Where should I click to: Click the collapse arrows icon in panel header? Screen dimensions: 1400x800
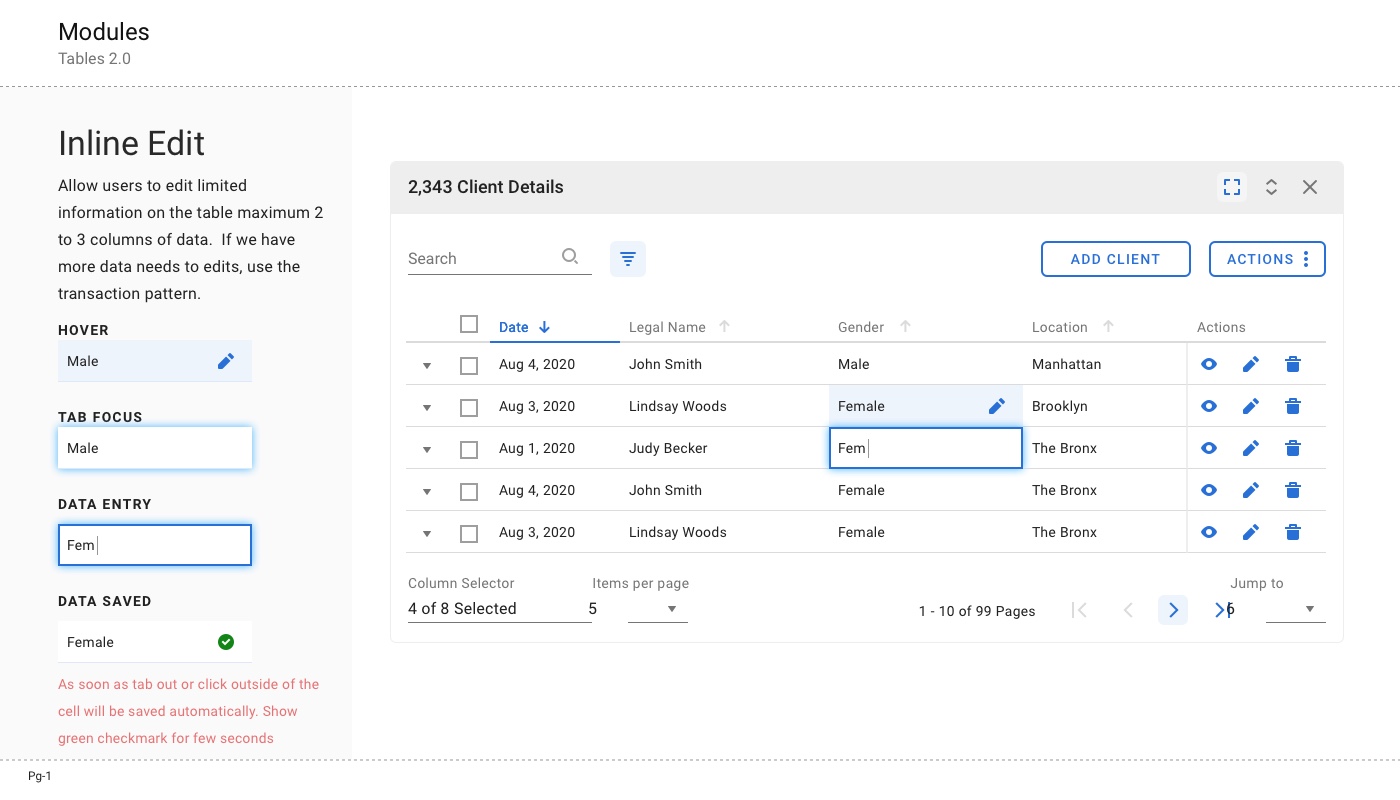(x=1271, y=187)
